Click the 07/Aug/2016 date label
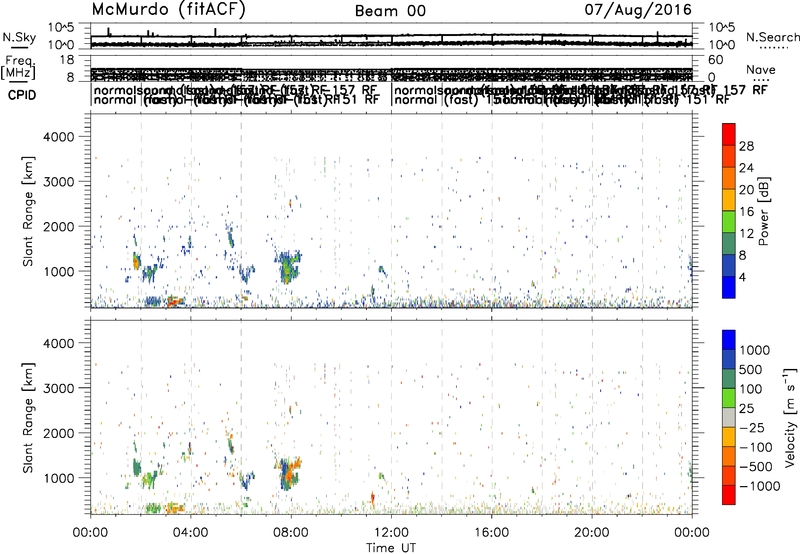Screen dimensions: 800x554 click(638, 10)
